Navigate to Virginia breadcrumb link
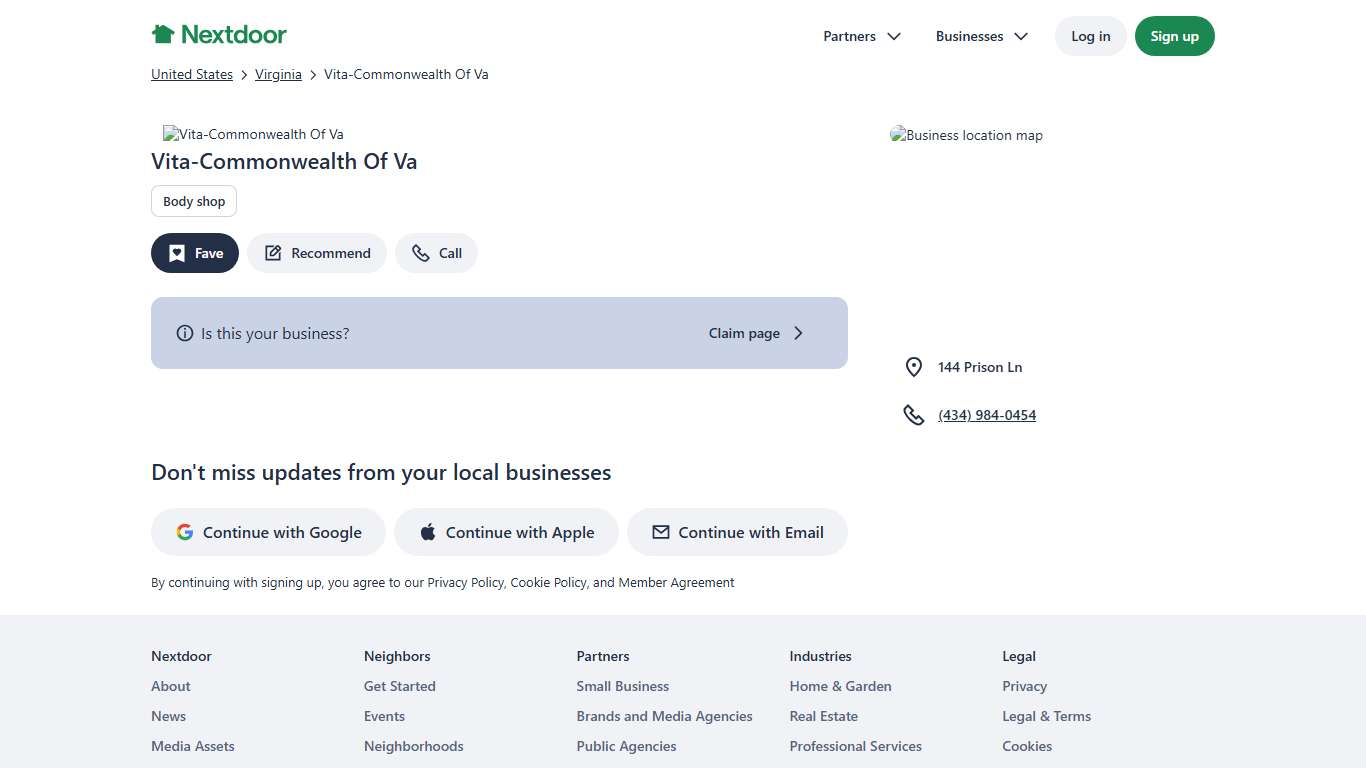 point(278,75)
